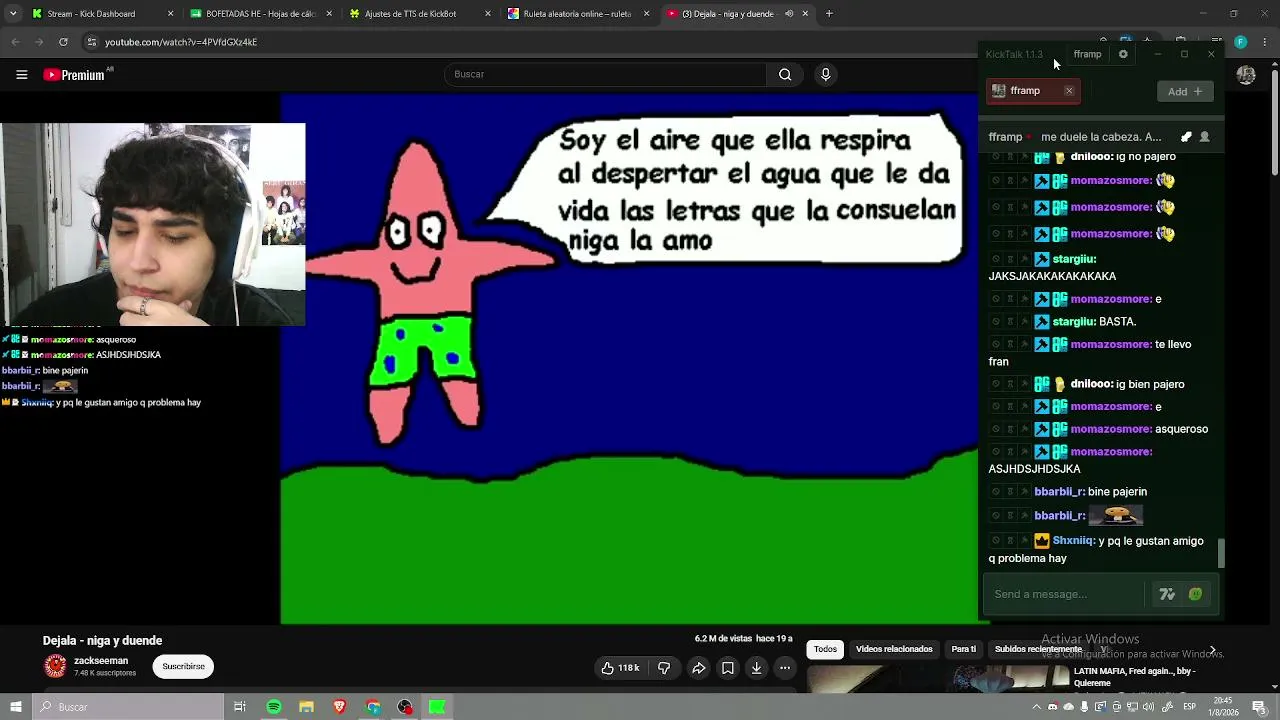The image size is (1280, 720).
Task: Open KickTalk pinned message icon
Action: point(1186,137)
